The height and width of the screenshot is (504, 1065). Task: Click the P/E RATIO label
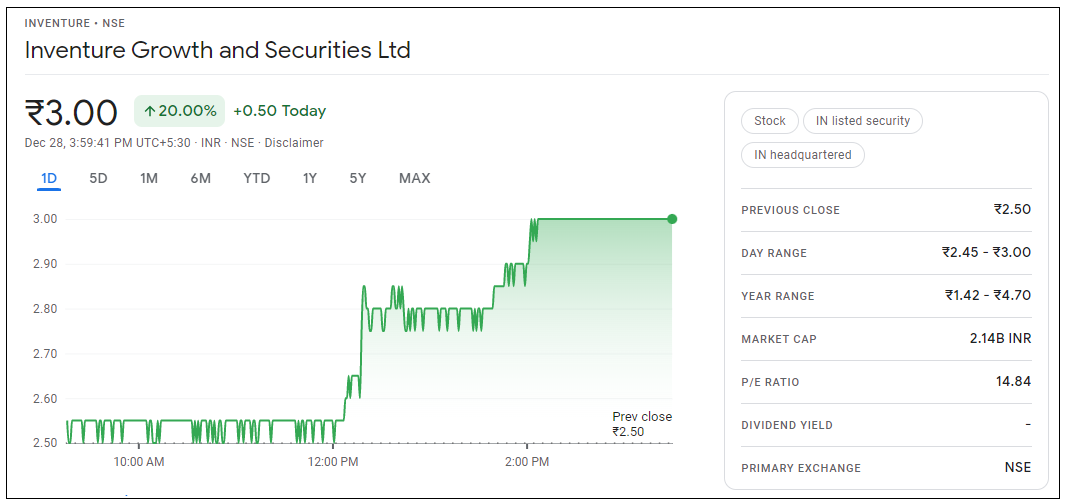pos(770,382)
